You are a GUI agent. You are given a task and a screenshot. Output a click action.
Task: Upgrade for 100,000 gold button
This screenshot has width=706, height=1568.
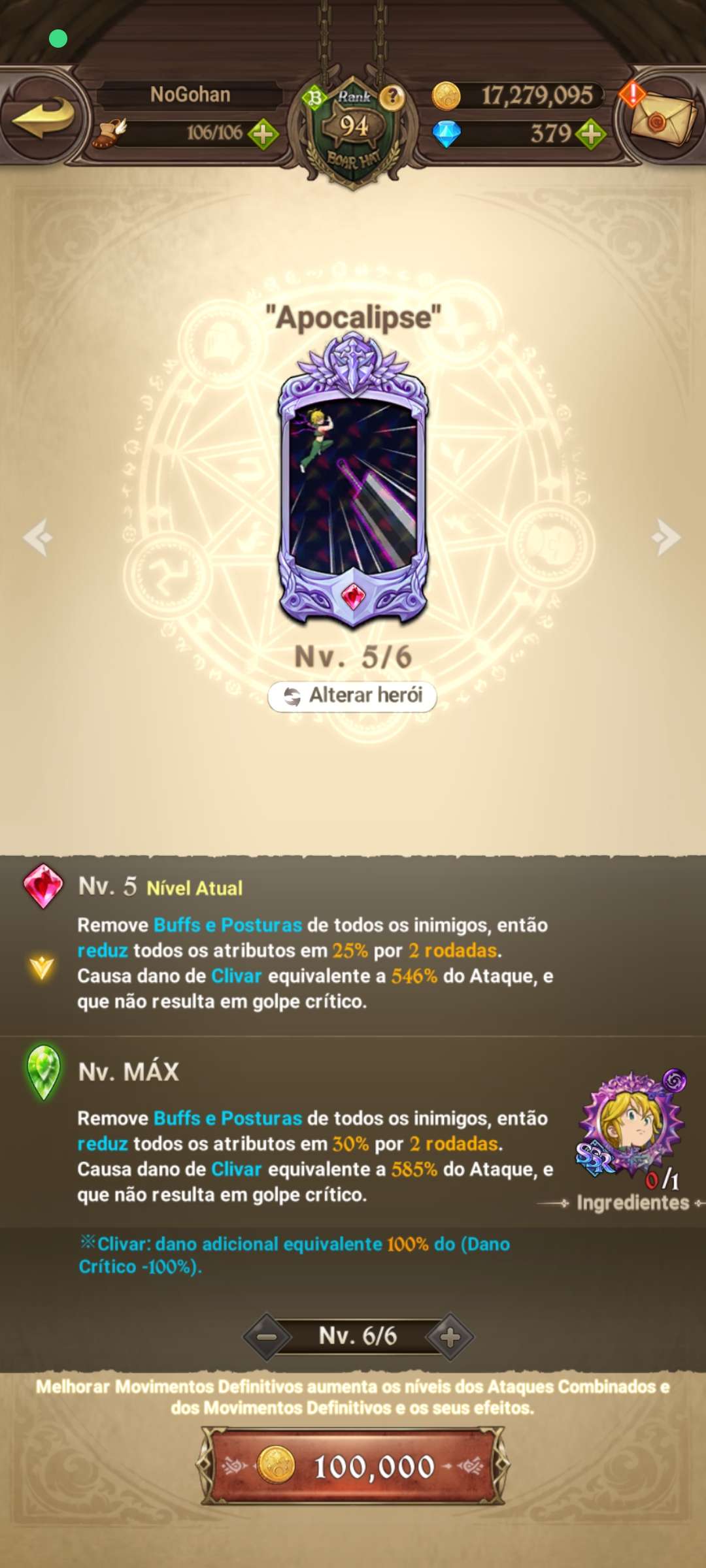[354, 1467]
